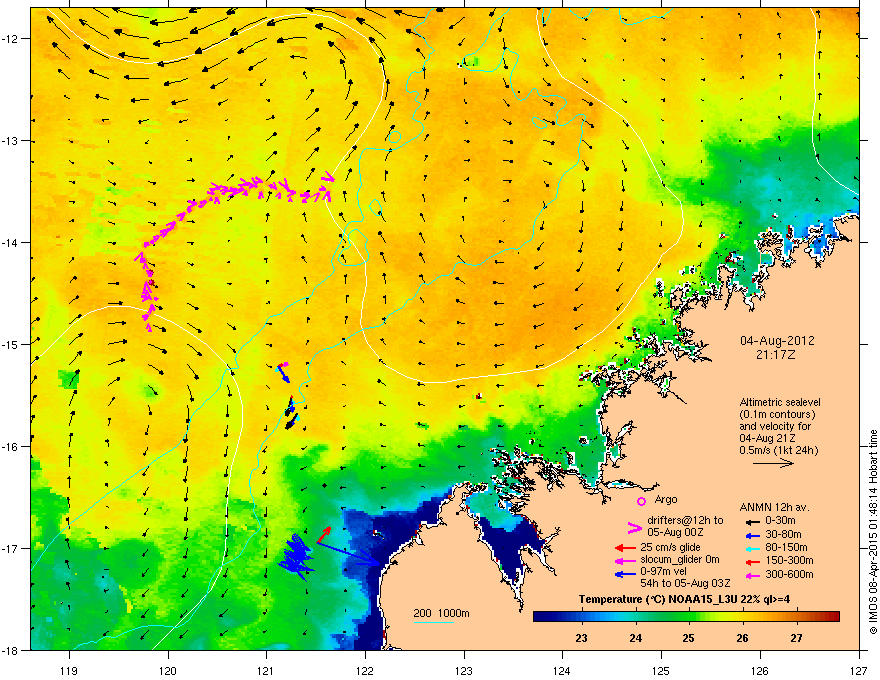880x680 pixels.
Task: Click the vertical IMOS Hobart time credit
Action: (873, 532)
